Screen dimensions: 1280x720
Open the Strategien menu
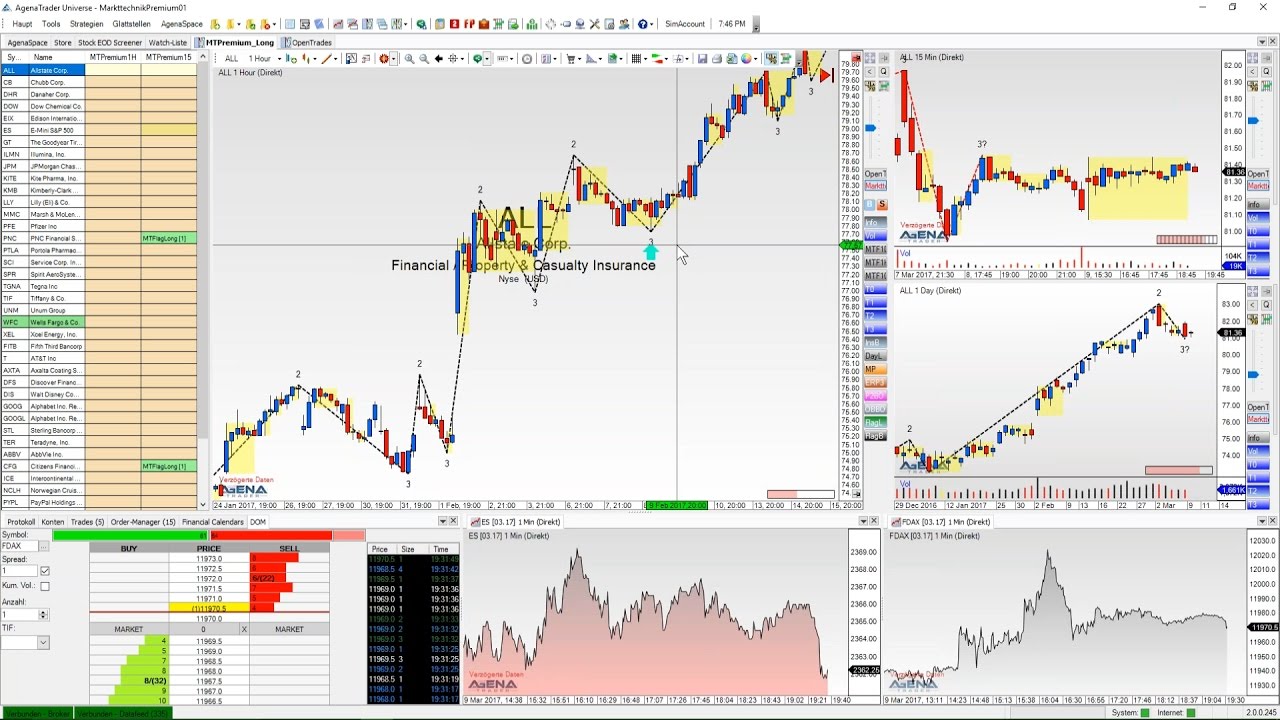87,24
